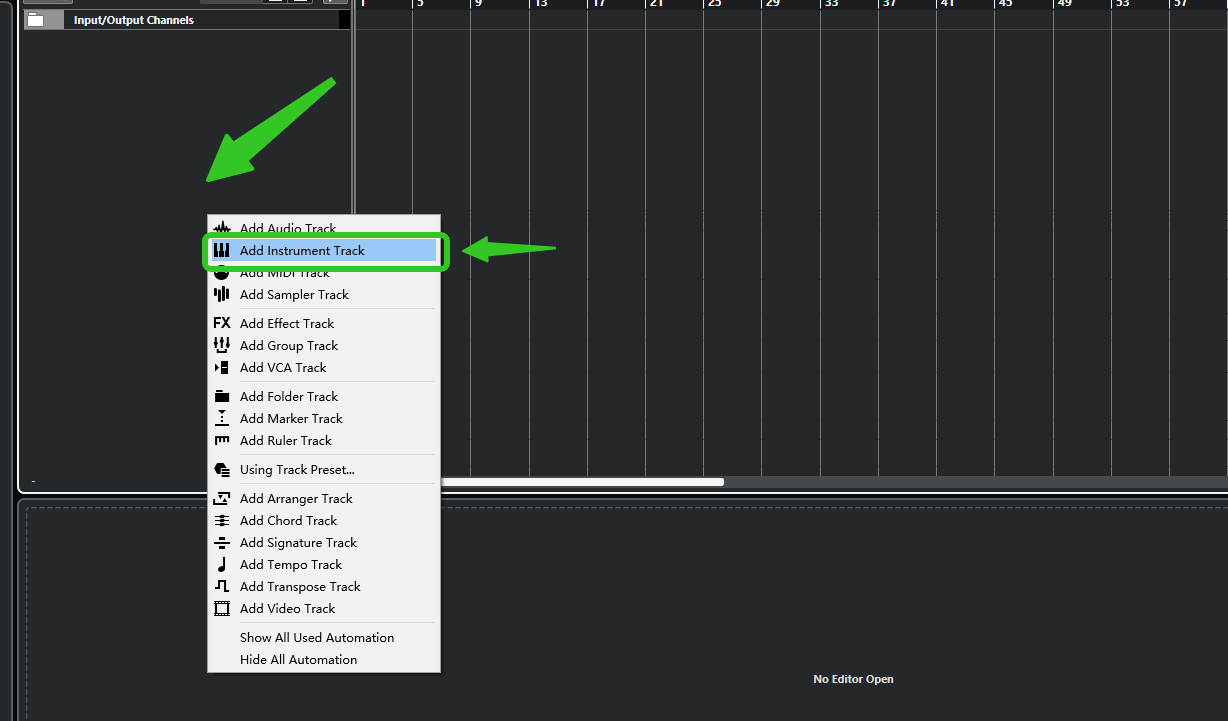Screen dimensions: 1228x721
Task: Click the waveform icon beside Add Audio Track
Action: pos(222,229)
